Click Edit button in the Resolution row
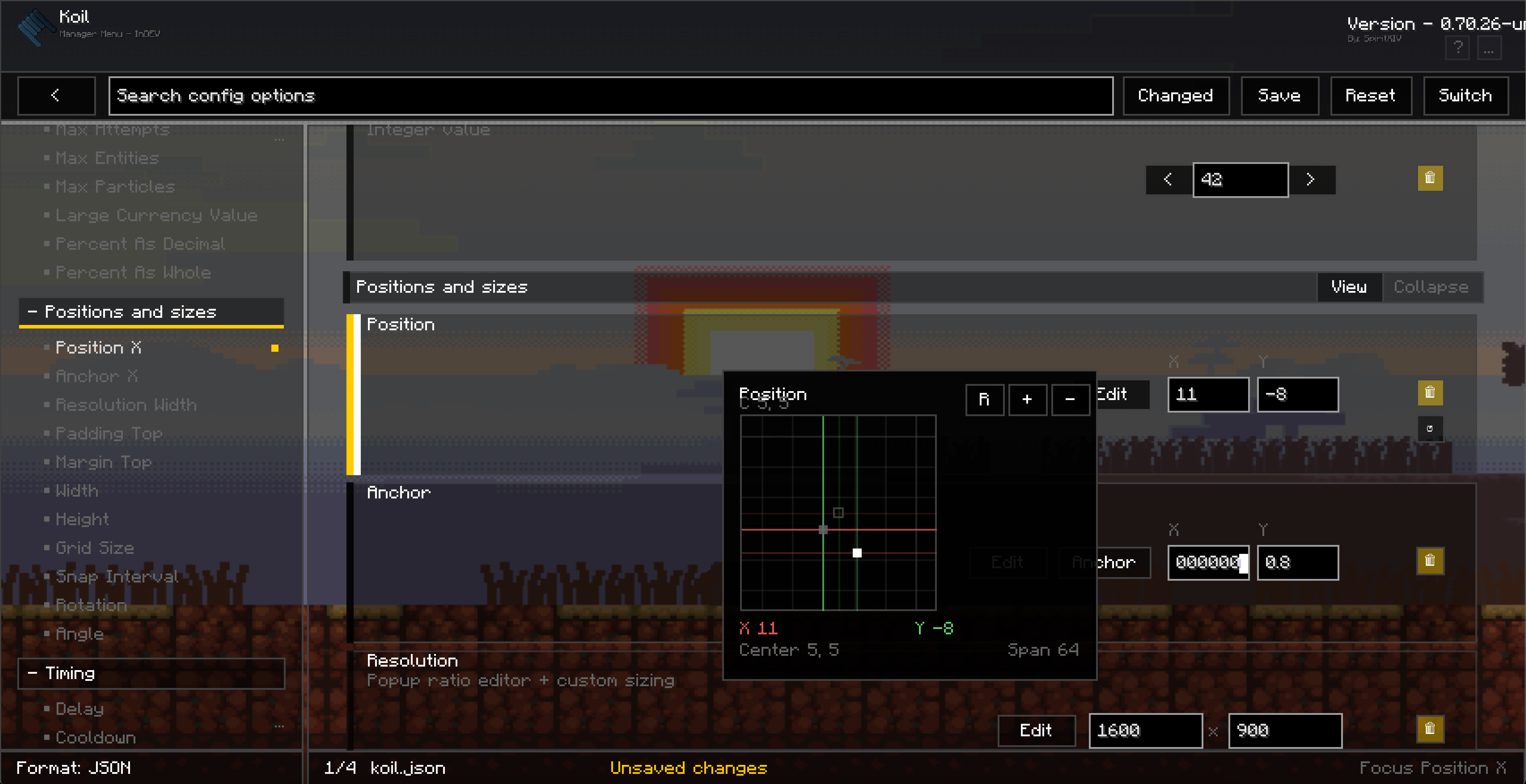 (1036, 731)
